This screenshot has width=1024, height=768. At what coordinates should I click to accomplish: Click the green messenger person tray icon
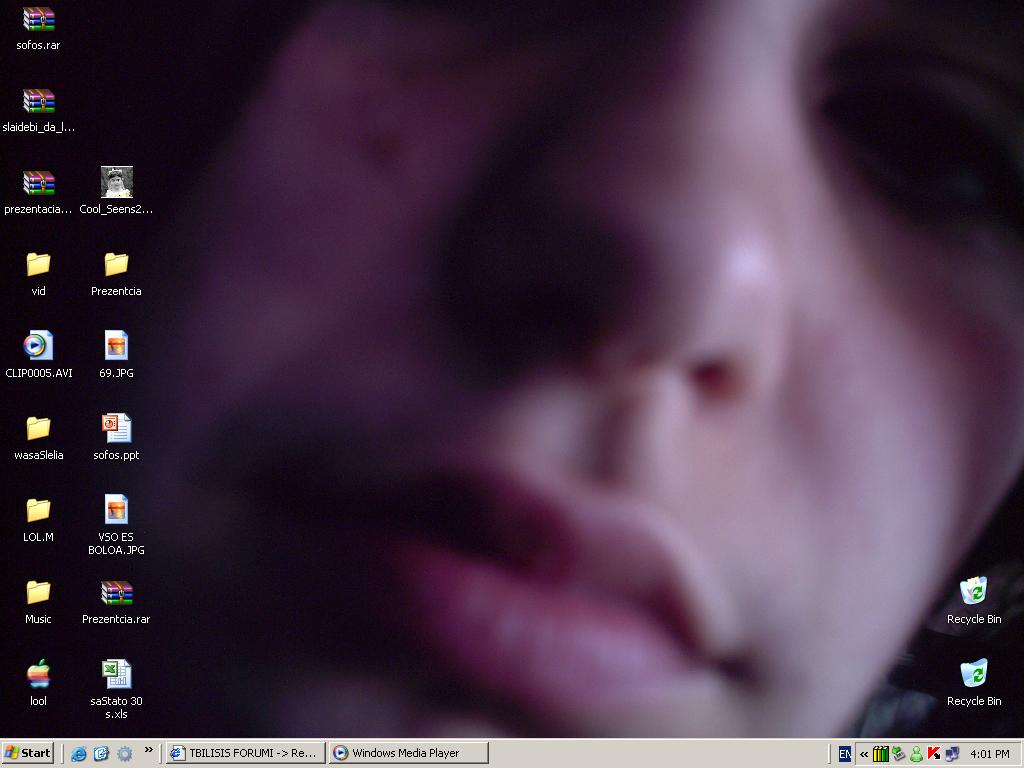pyautogui.click(x=916, y=754)
